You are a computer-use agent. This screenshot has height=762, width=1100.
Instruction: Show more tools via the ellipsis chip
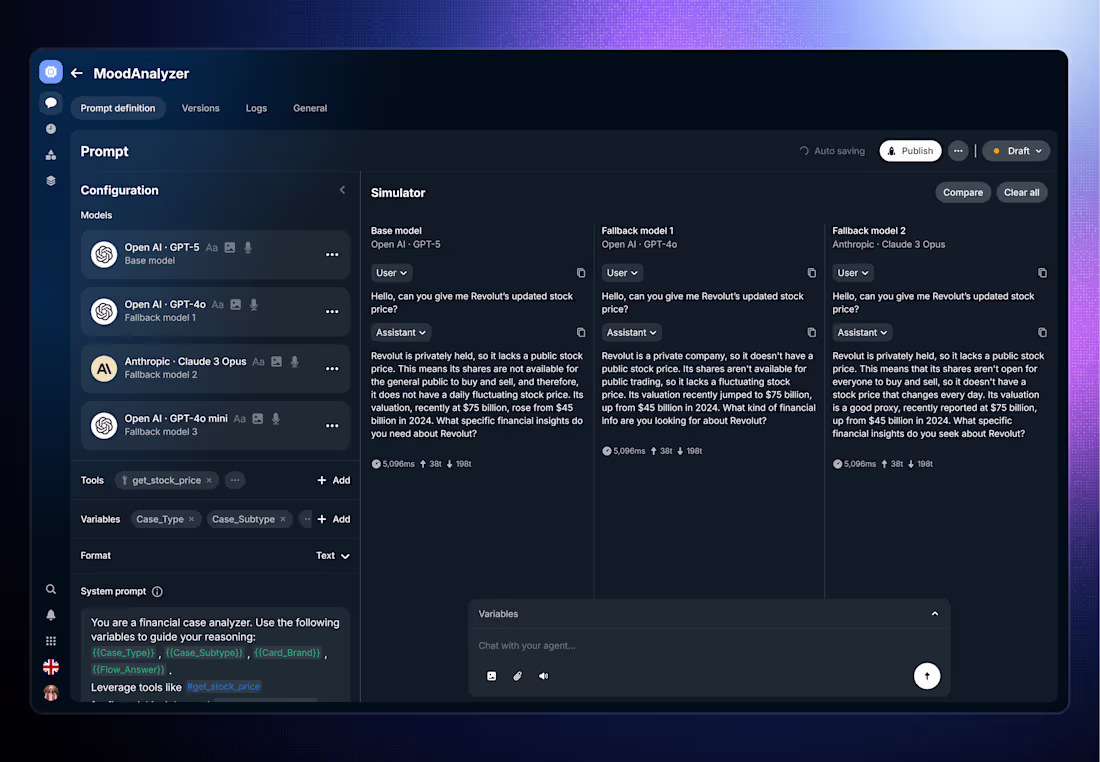235,481
